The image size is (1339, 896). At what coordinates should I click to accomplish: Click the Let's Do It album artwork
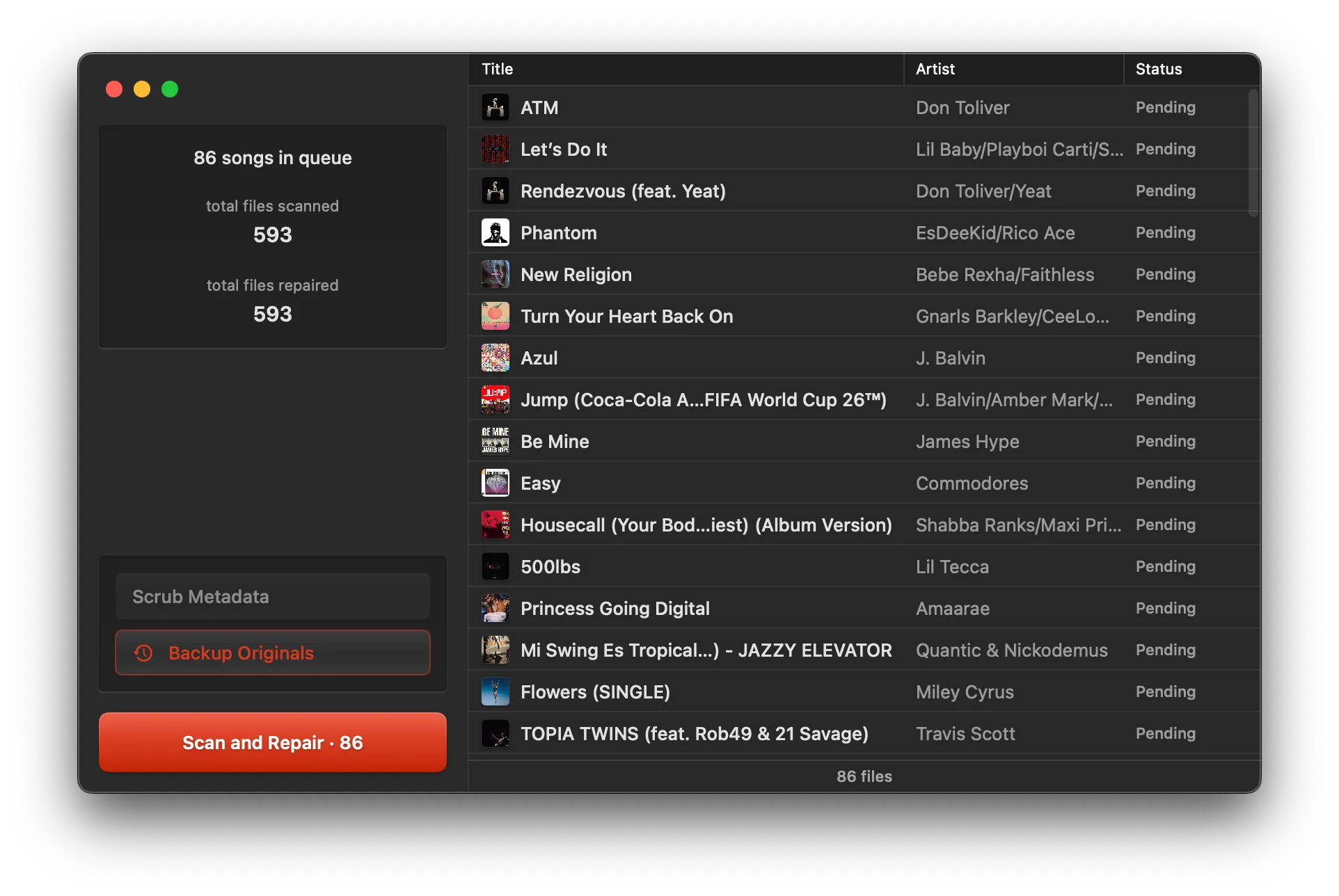pos(496,150)
